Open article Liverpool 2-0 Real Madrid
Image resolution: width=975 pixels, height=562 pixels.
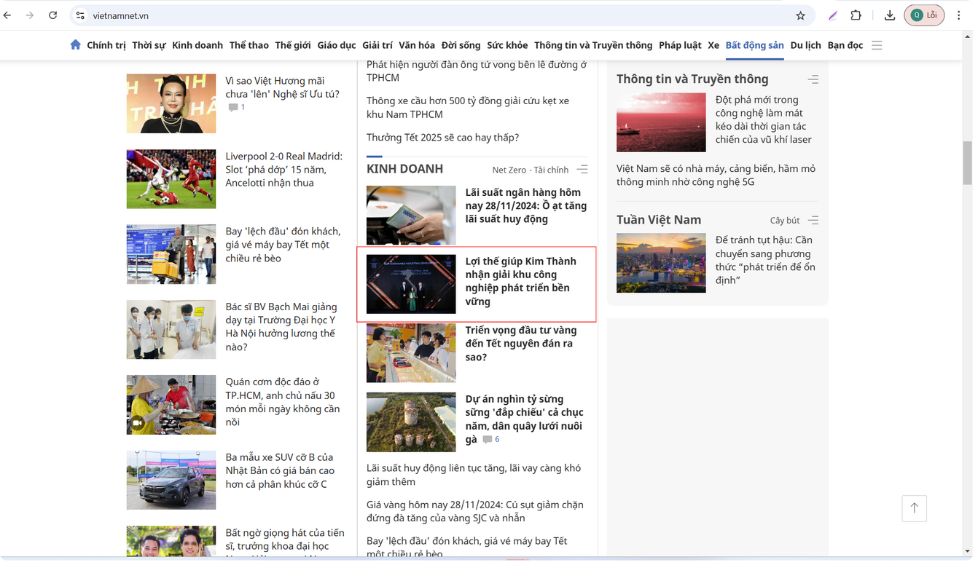pyautogui.click(x=284, y=170)
